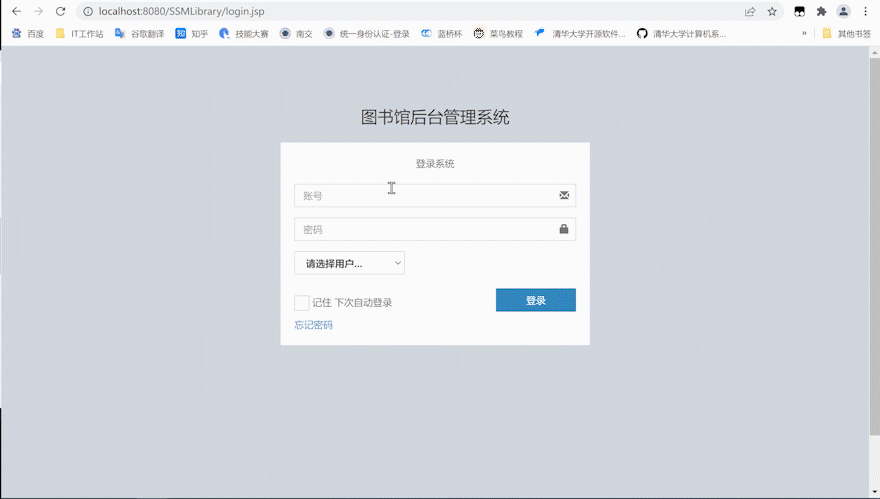Open the 南交 bookmark
Image resolution: width=880 pixels, height=499 pixels.
296,34
